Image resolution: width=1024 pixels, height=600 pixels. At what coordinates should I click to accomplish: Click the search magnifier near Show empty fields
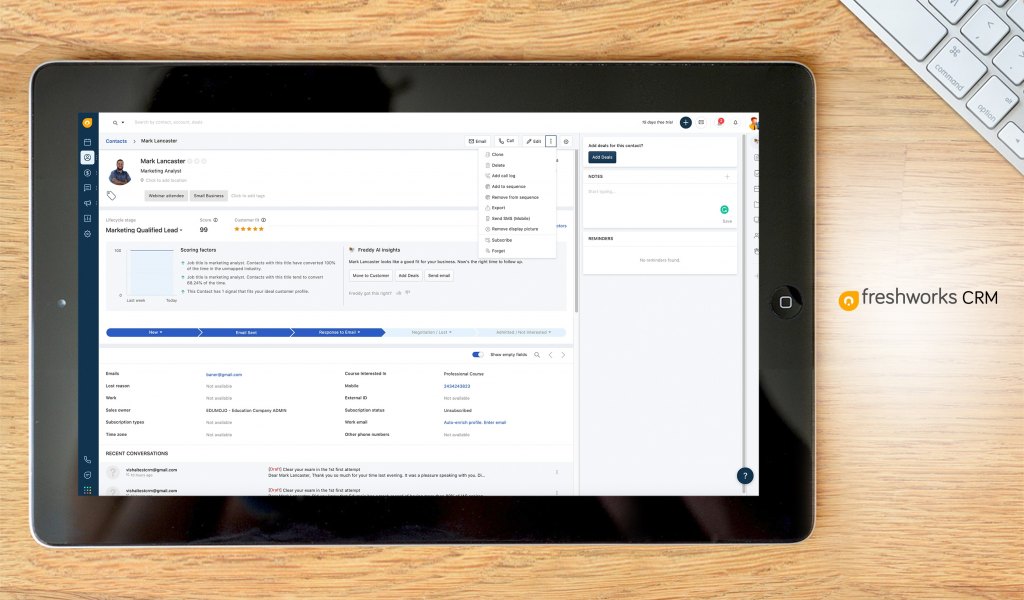[x=537, y=355]
